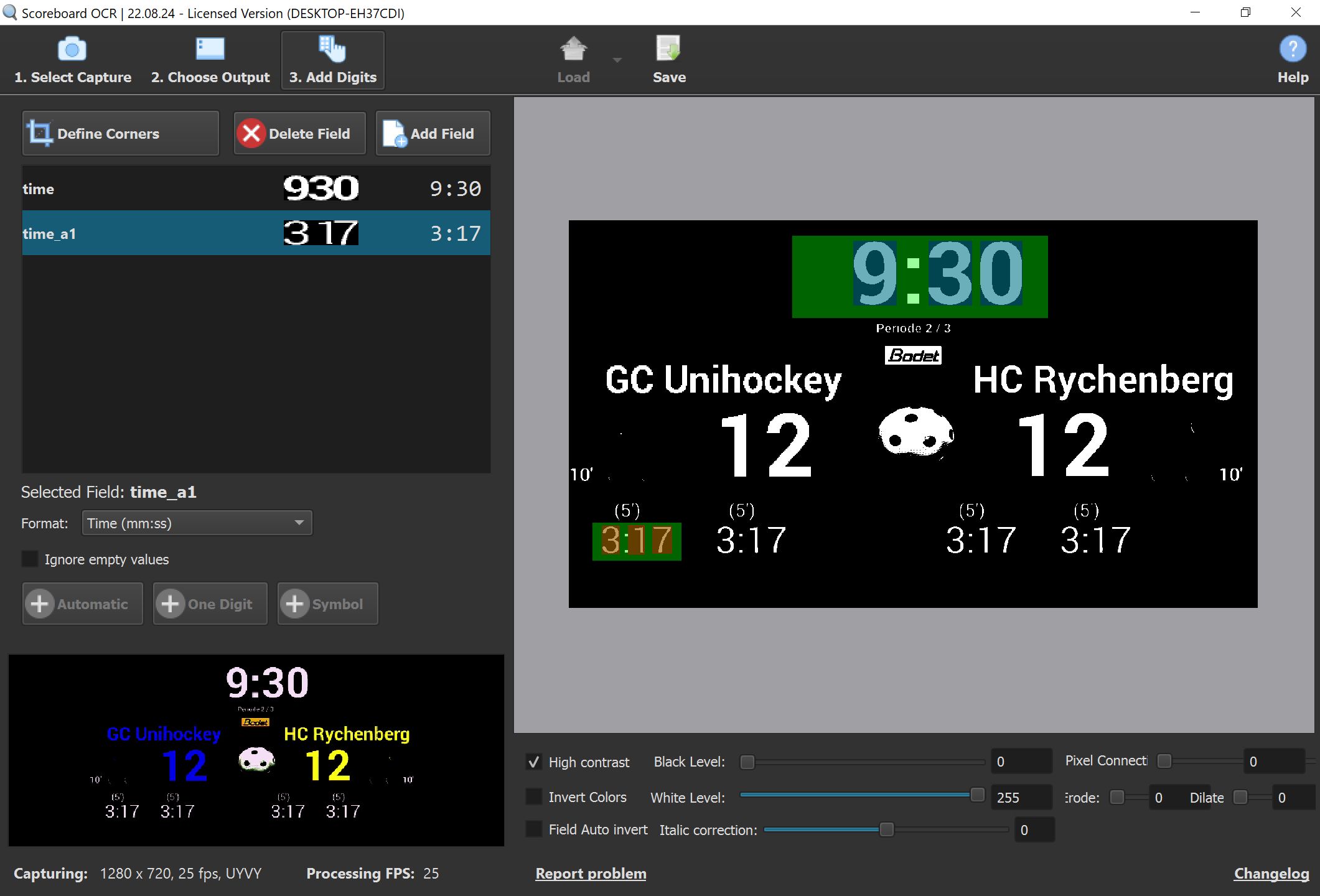1320x896 pixels.
Task: Select the time field row
Action: point(255,189)
